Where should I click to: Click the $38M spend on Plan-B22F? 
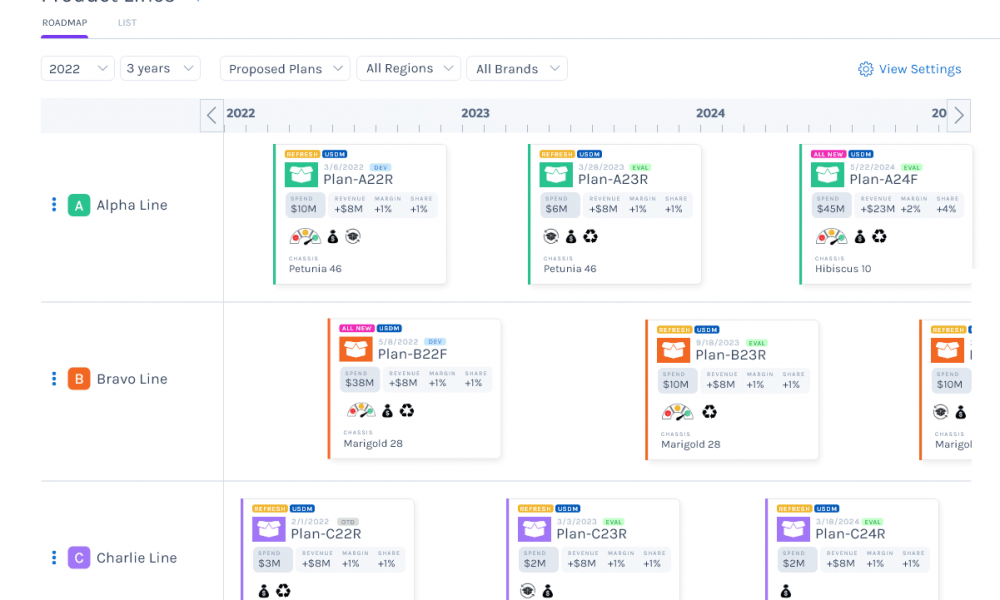pyautogui.click(x=359, y=383)
